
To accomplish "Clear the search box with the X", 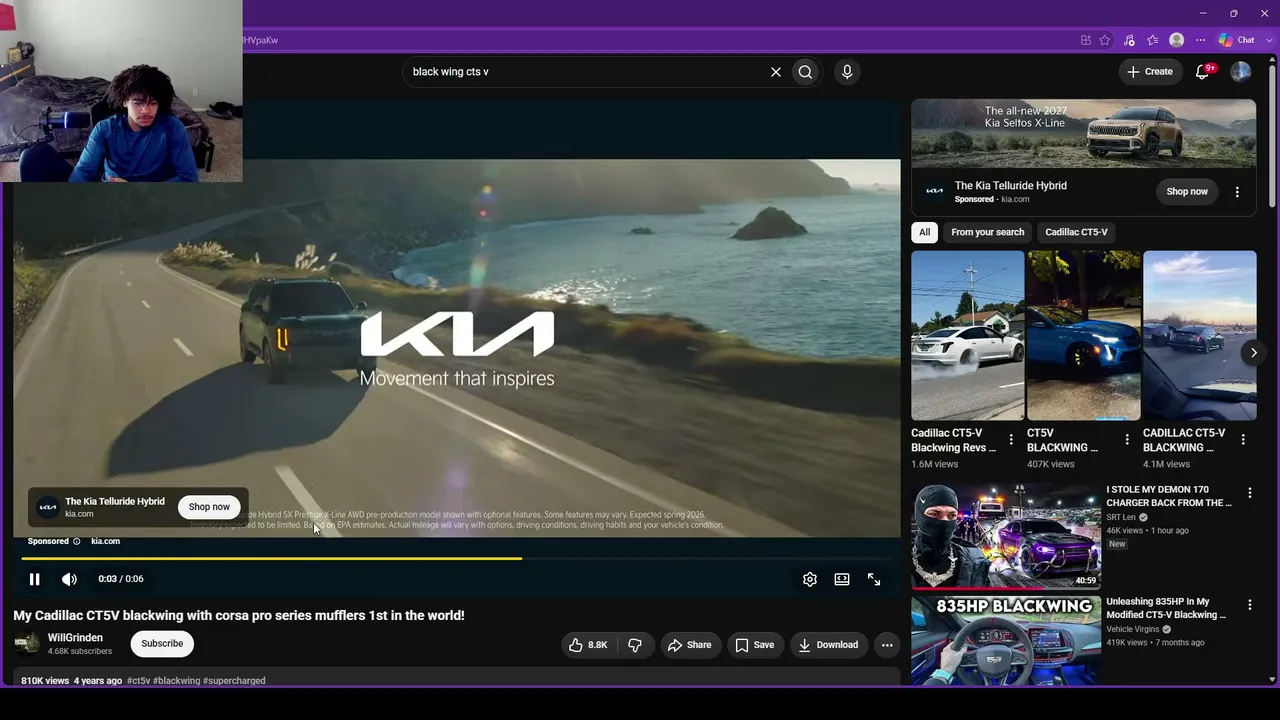I will (775, 72).
